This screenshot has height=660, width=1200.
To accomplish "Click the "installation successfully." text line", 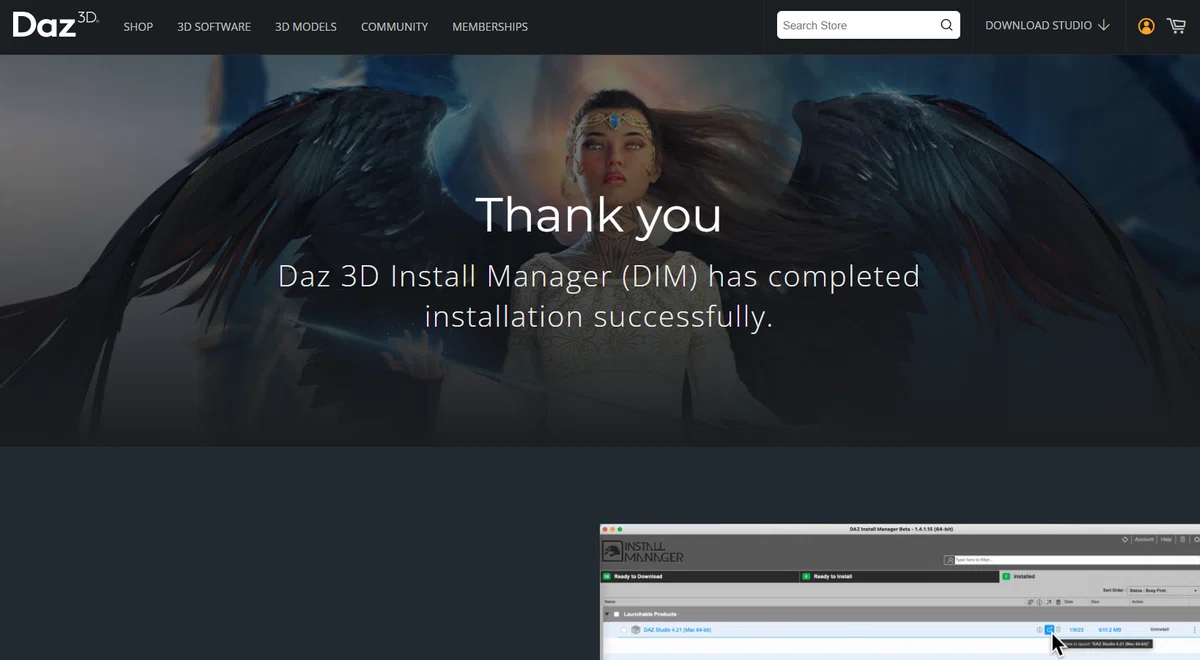I will (x=599, y=317).
